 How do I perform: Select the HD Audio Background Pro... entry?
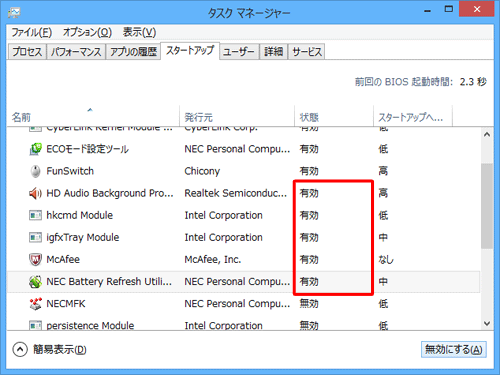click(x=110, y=193)
